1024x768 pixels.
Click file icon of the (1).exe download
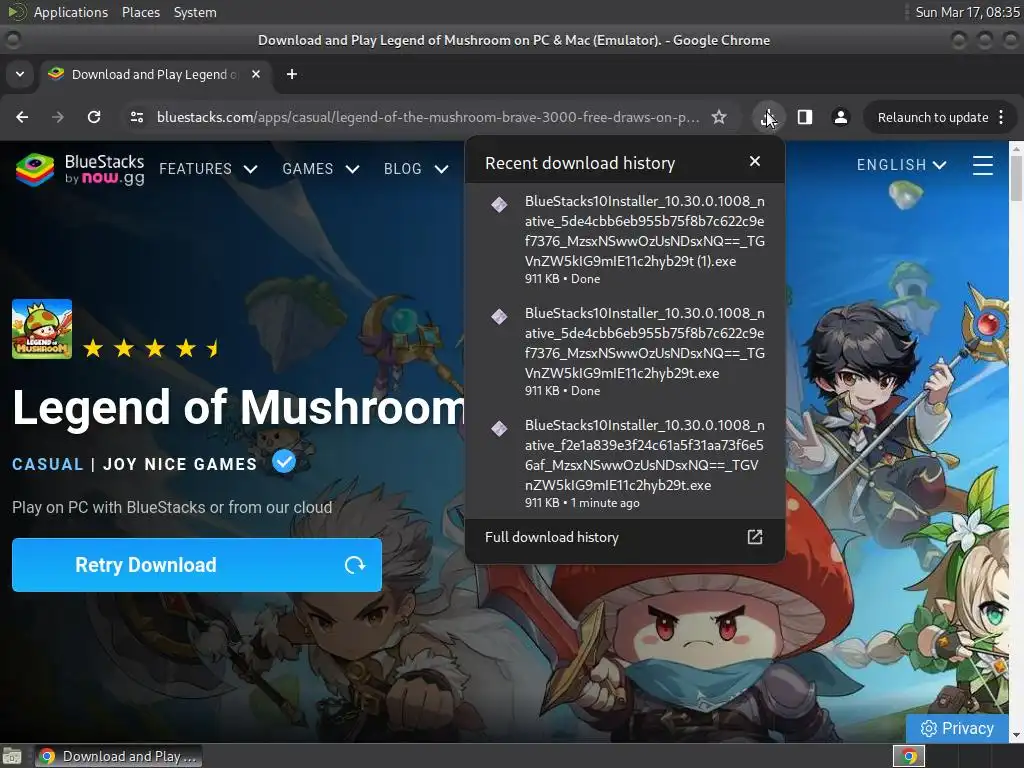pos(499,204)
